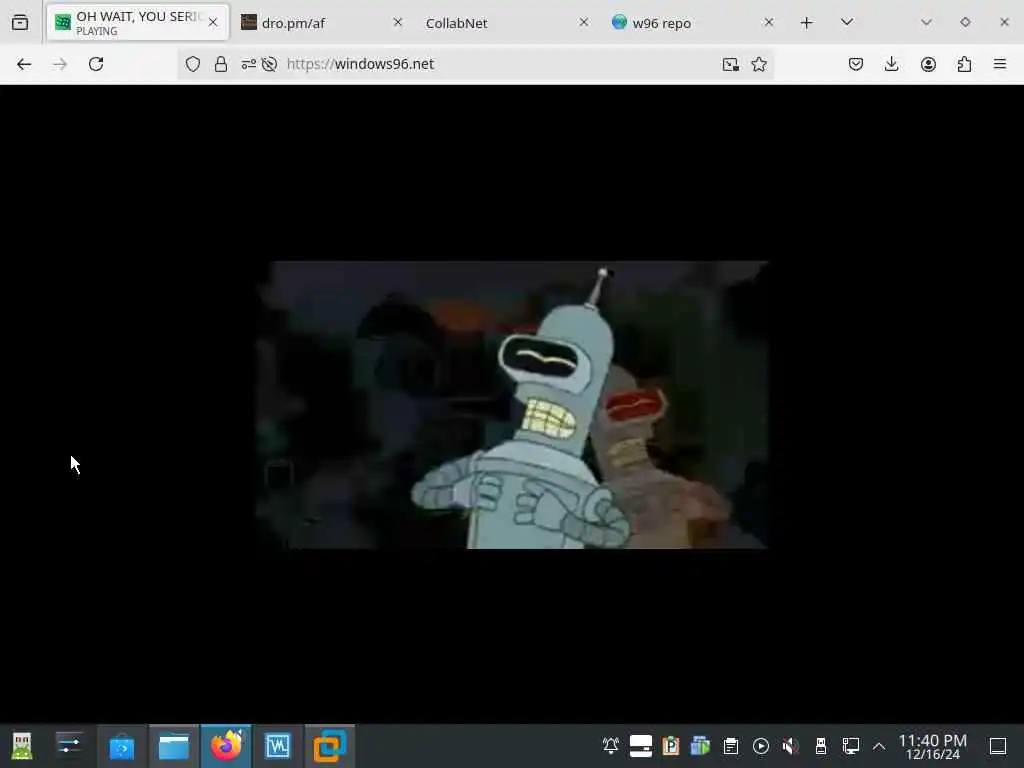Switch to the dro.pm/af tab

tap(320, 23)
